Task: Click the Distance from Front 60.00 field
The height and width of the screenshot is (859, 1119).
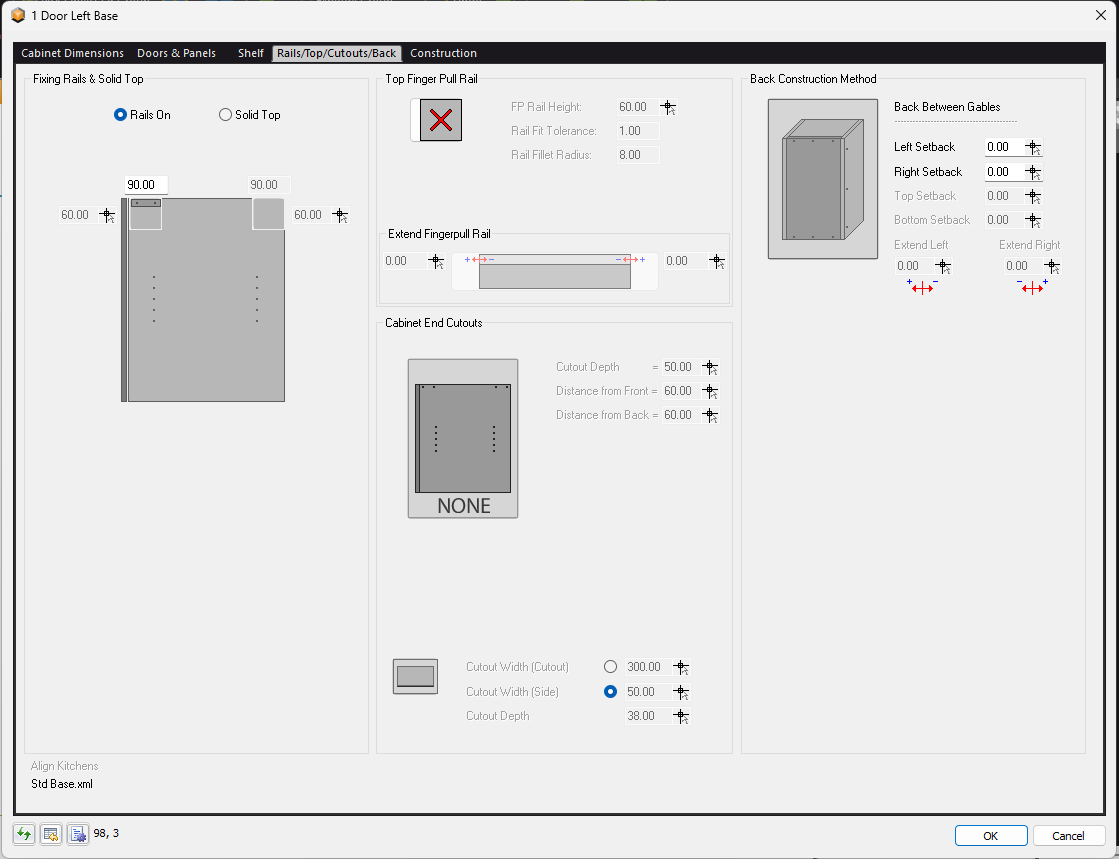Action: (680, 392)
